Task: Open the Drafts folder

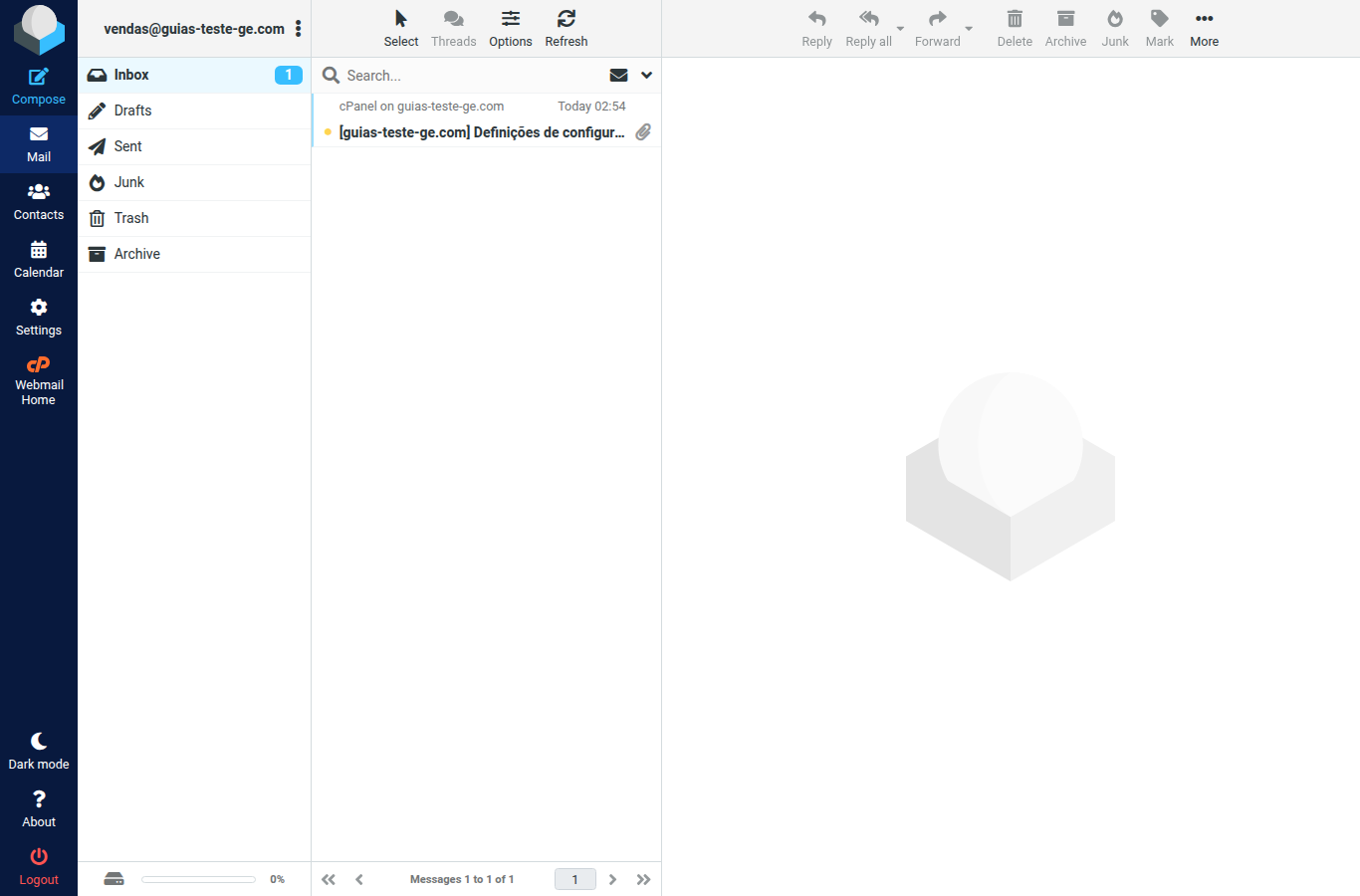Action: 194,111
